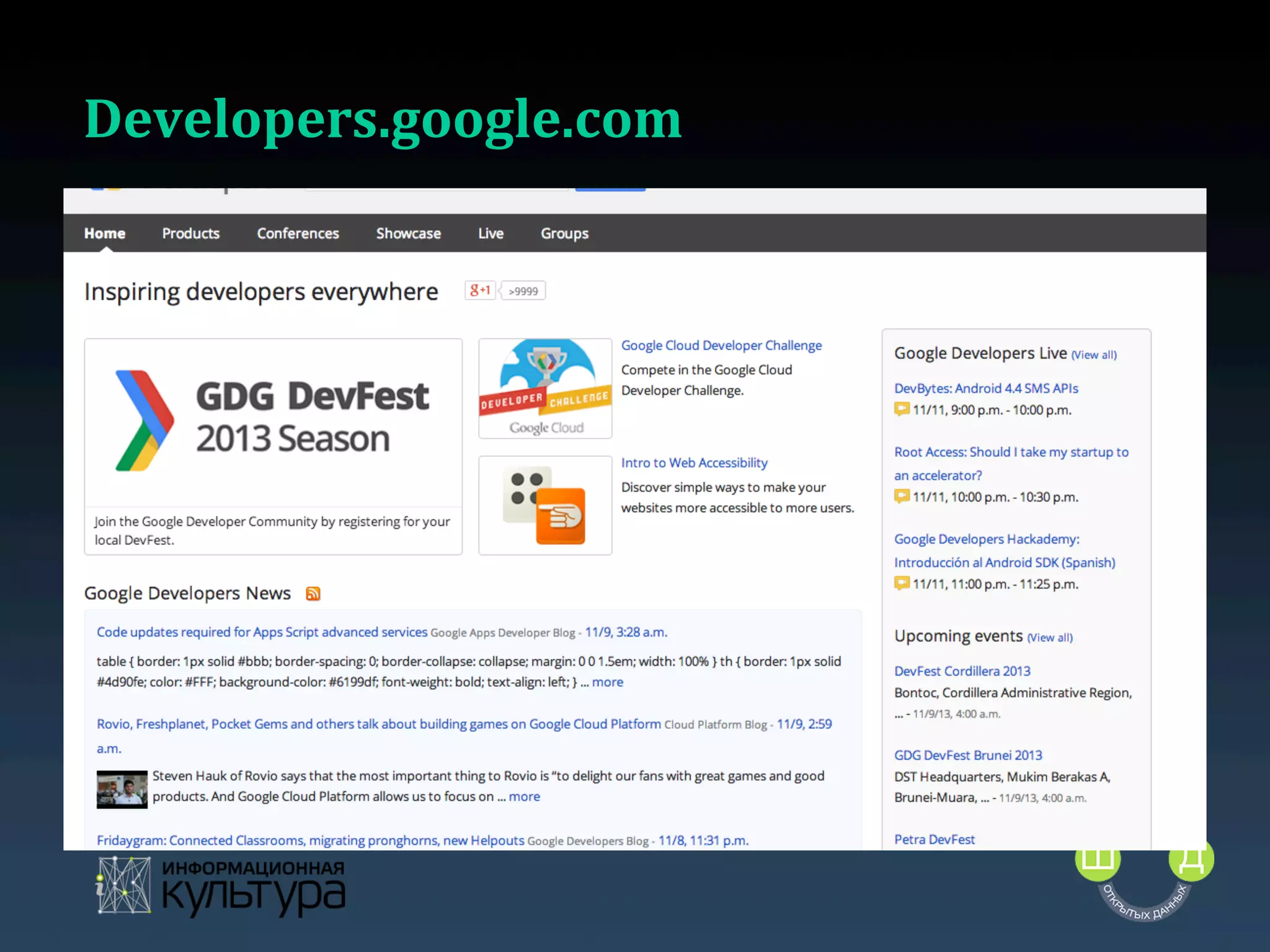Open the Petra DevFest event

coord(935,840)
